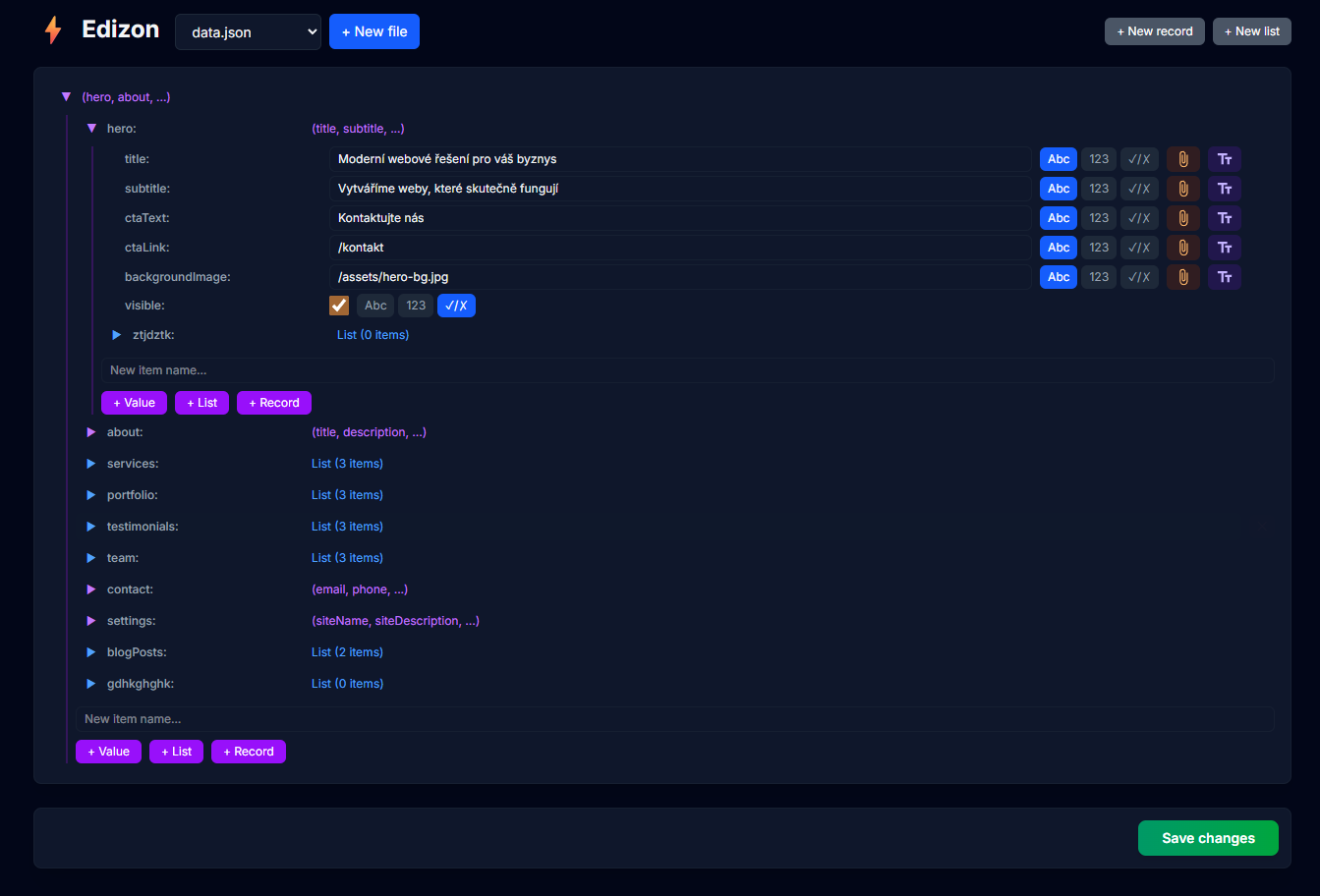The height and width of the screenshot is (896, 1320).
Task: Expand the settings record
Action: [x=91, y=621]
